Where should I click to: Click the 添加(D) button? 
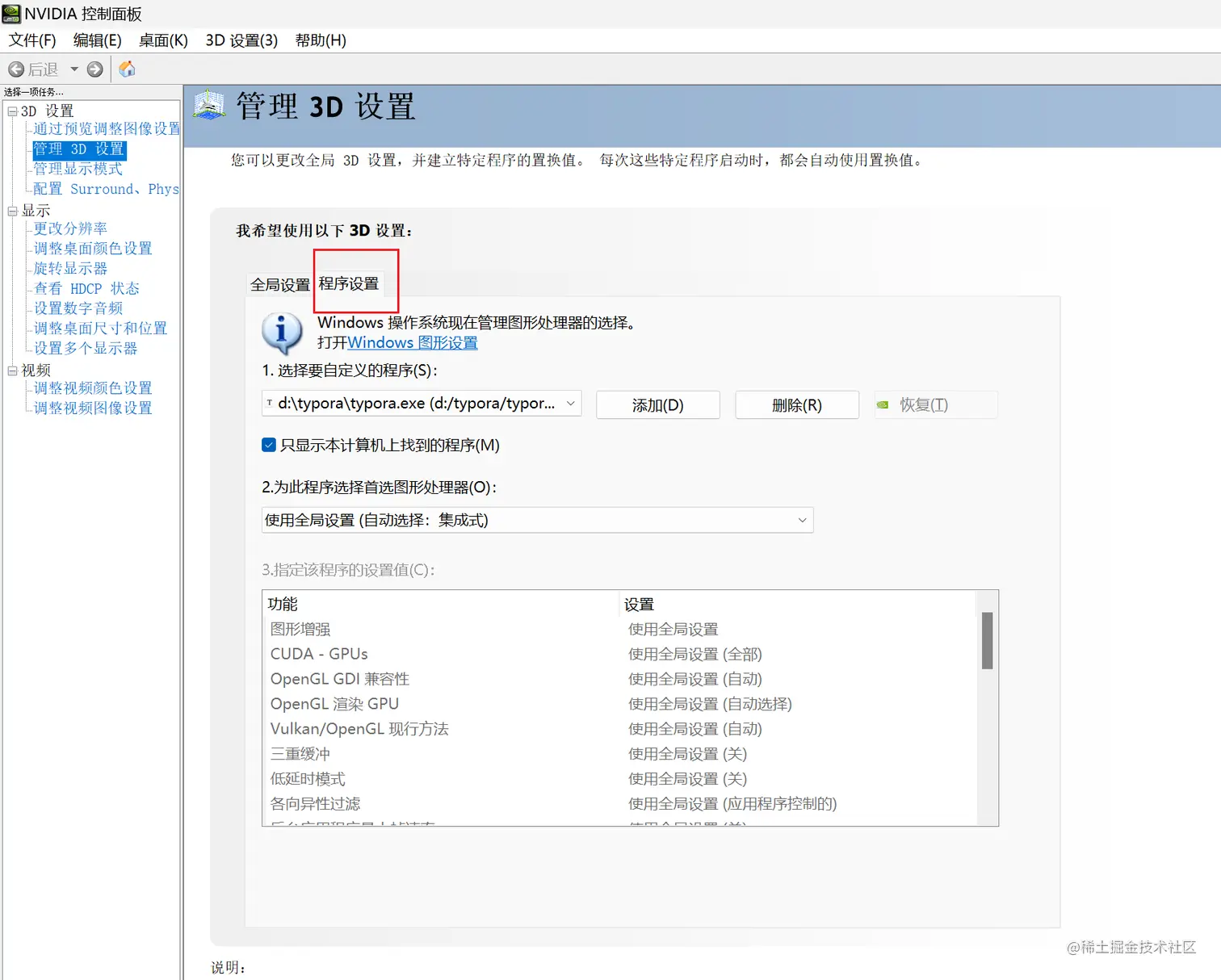click(658, 405)
